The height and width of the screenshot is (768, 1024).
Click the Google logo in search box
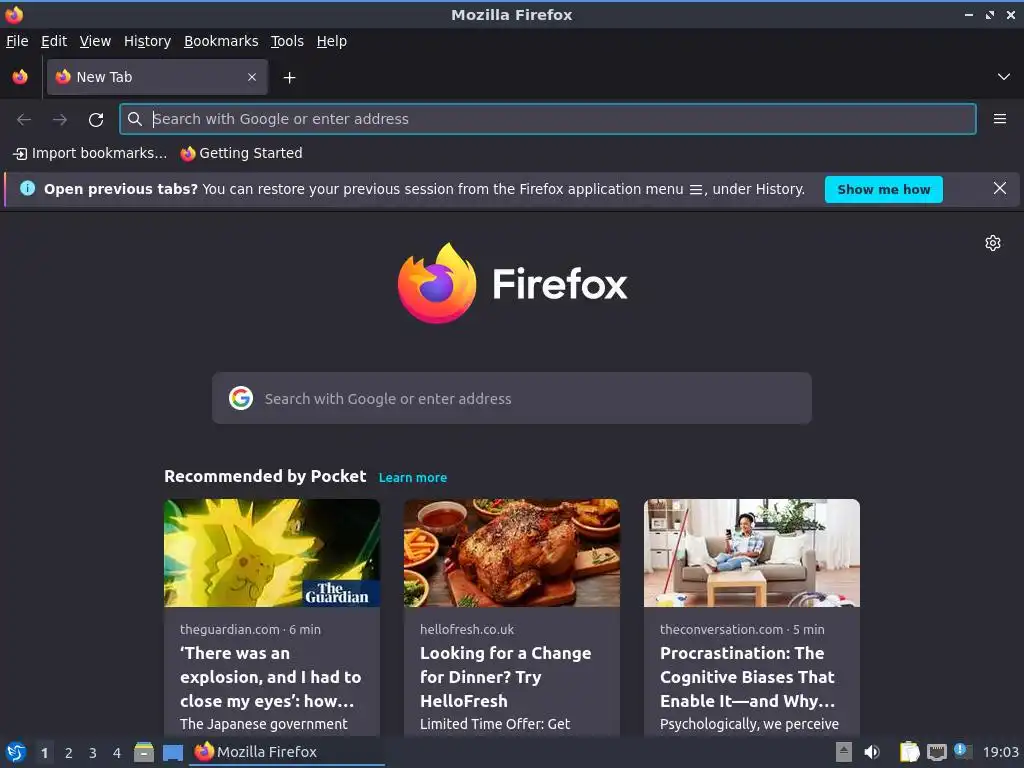click(x=240, y=398)
